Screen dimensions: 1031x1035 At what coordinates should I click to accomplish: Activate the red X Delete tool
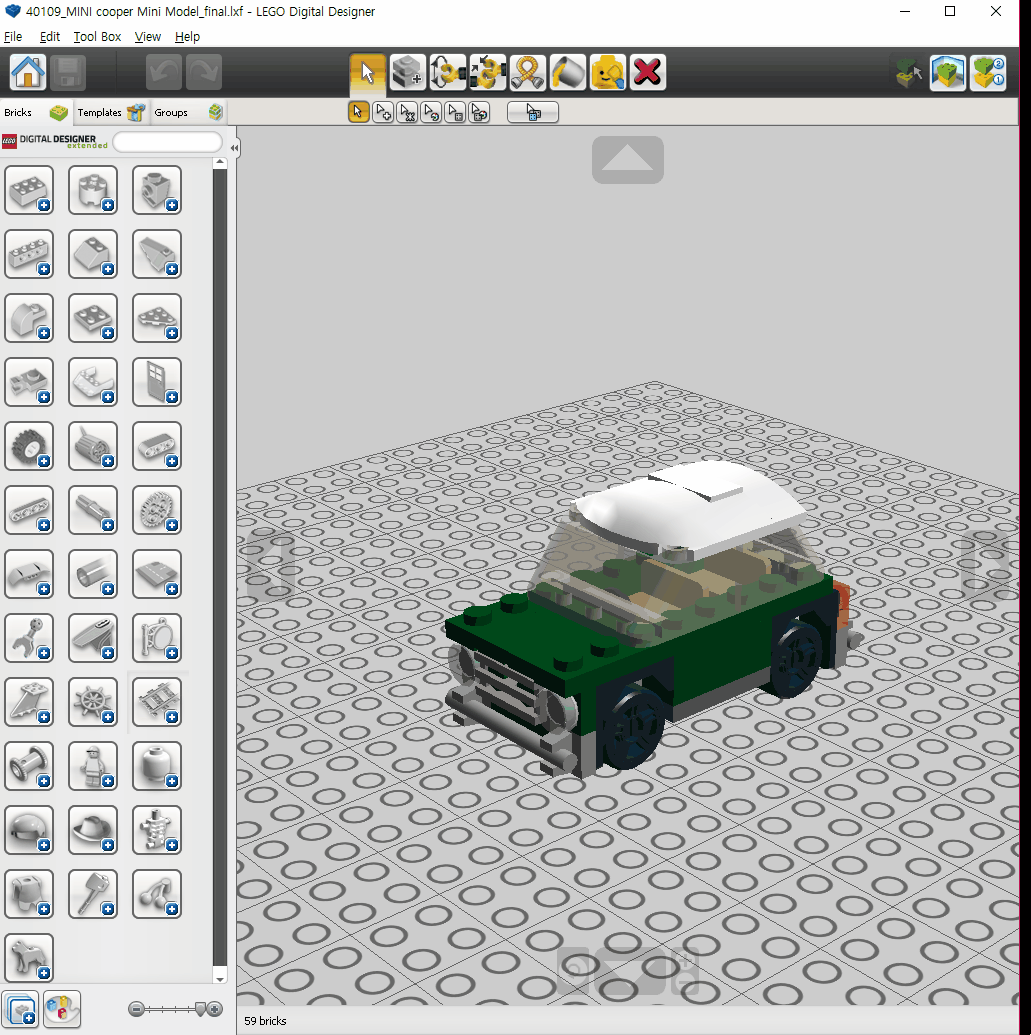pyautogui.click(x=648, y=73)
